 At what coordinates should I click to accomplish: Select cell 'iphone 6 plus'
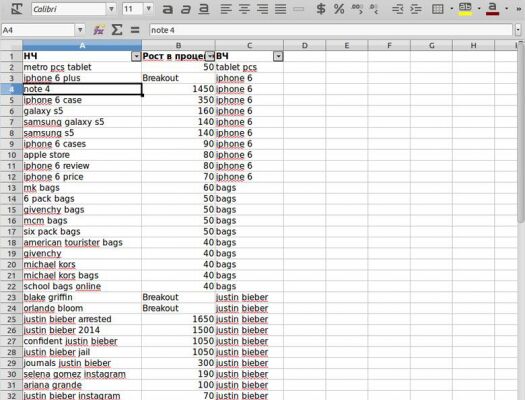(82, 78)
